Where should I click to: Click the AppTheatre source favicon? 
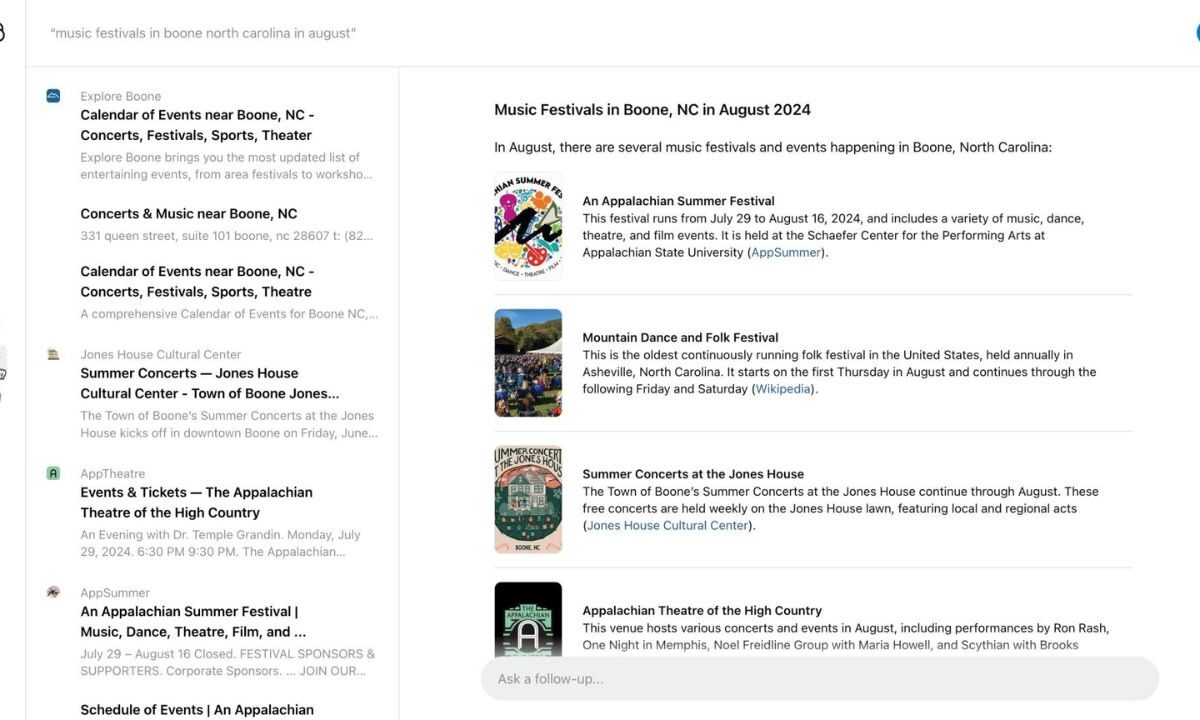click(53, 473)
